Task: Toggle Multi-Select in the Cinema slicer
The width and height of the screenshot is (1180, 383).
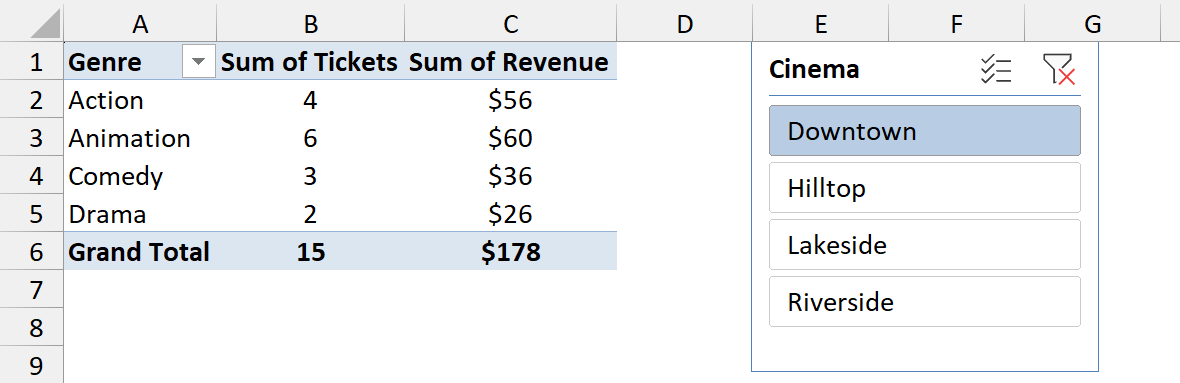Action: point(996,70)
